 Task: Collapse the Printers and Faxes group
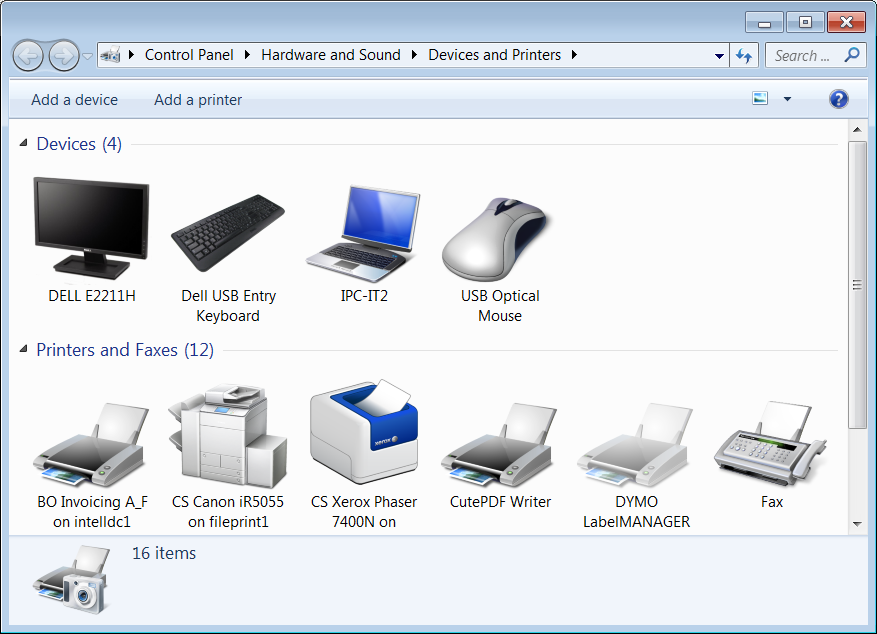(x=24, y=351)
